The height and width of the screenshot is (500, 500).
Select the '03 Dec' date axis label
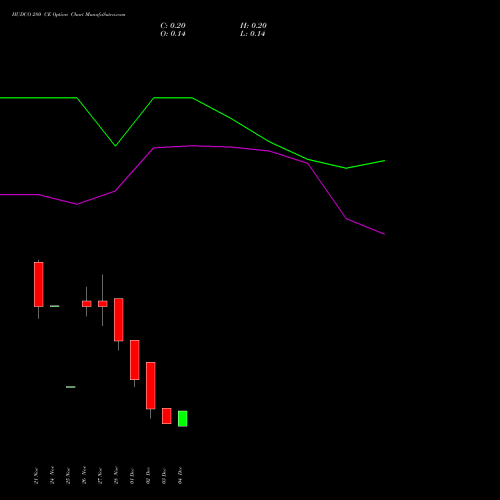(164, 476)
